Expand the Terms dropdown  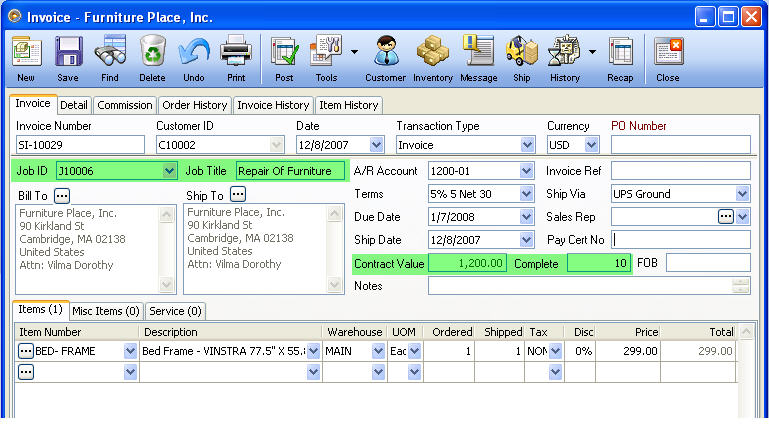coord(527,194)
